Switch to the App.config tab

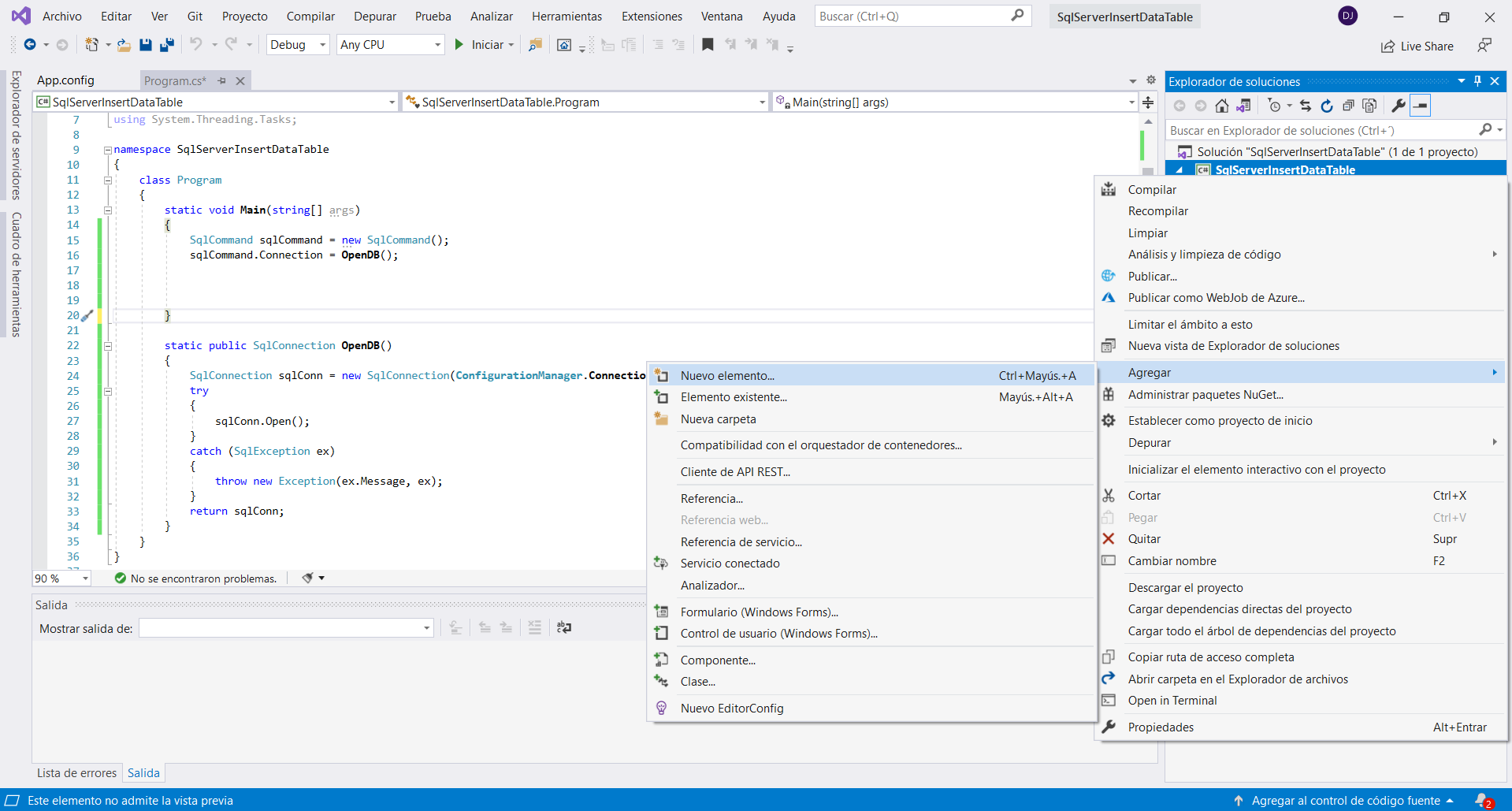pos(65,80)
